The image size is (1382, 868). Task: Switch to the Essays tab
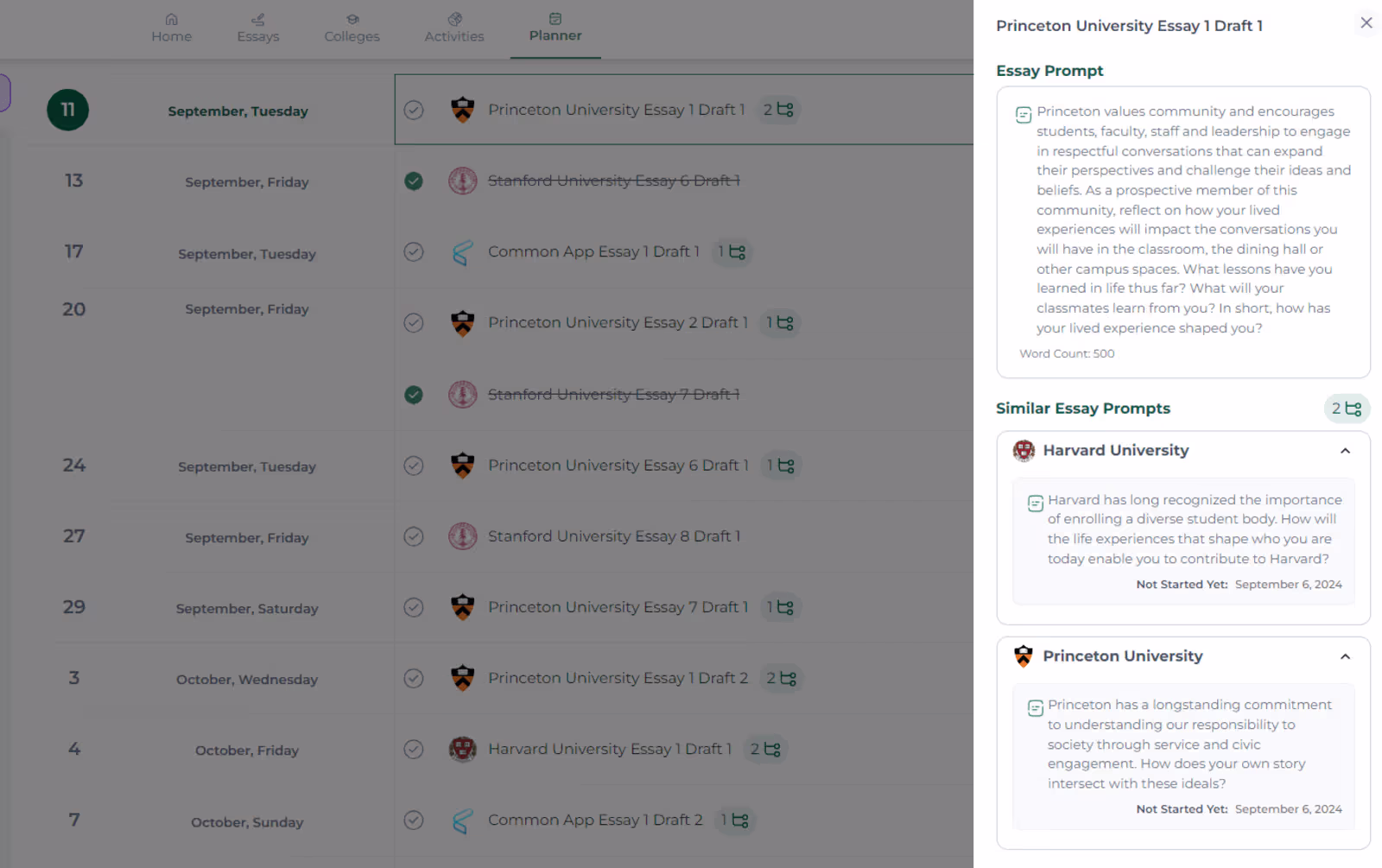258,28
